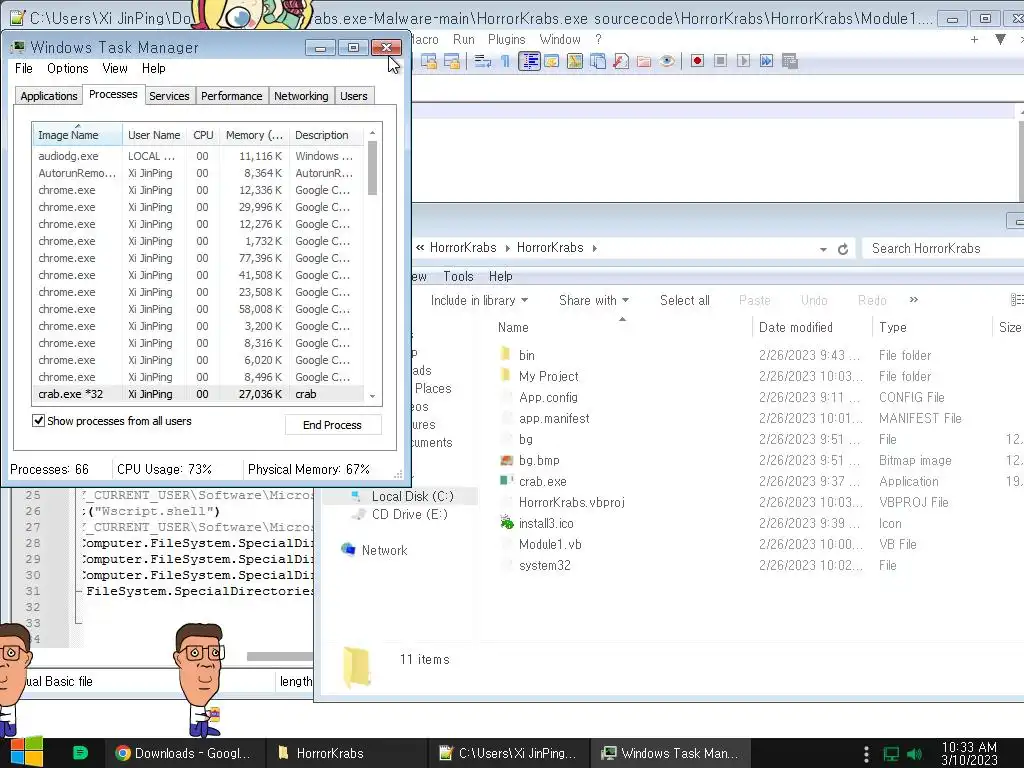The height and width of the screenshot is (768, 1024).
Task: Open the Notepad++ Plugins menu
Action: point(506,40)
